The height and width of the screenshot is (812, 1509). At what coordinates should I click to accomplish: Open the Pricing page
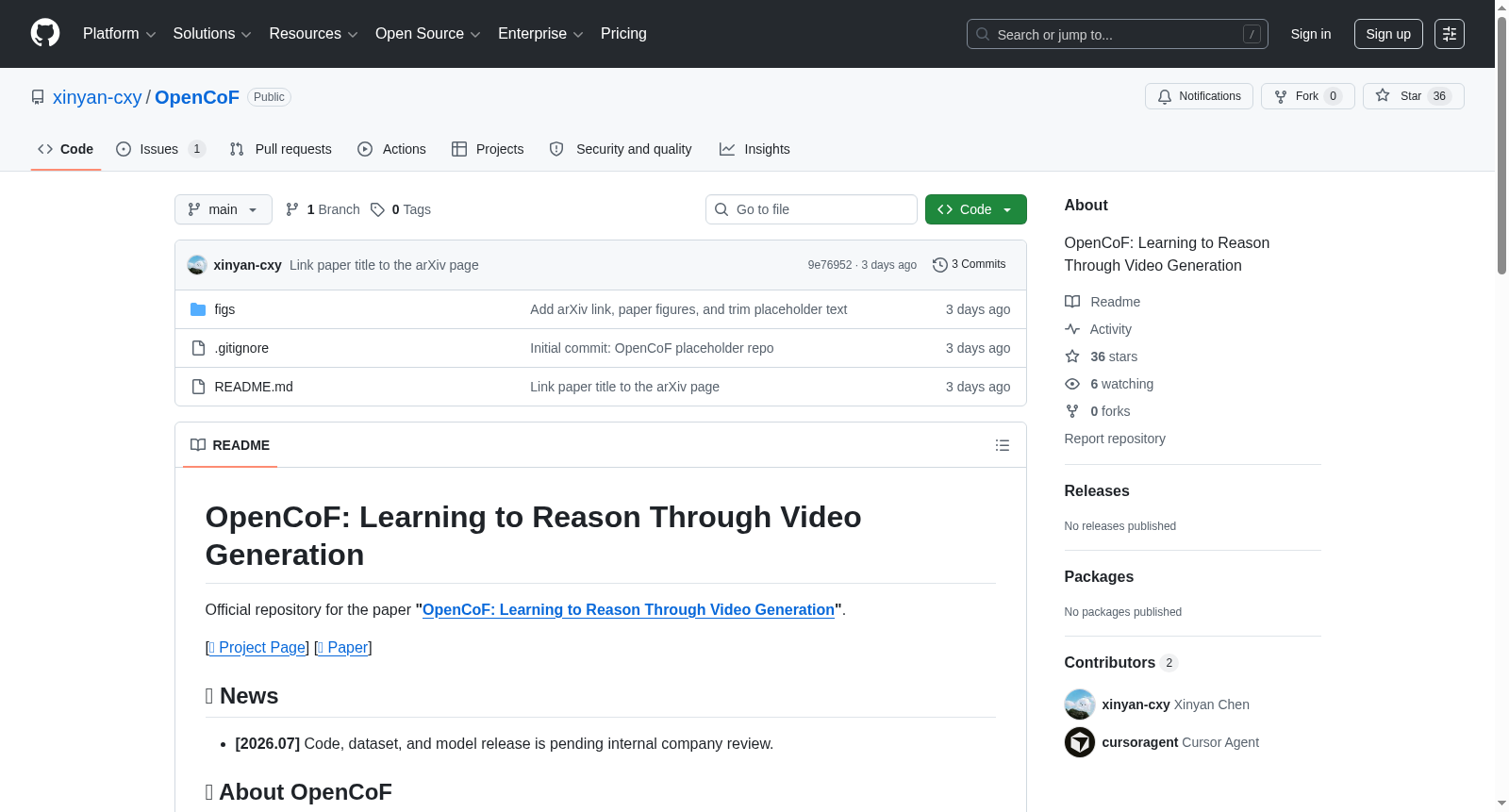pos(623,34)
